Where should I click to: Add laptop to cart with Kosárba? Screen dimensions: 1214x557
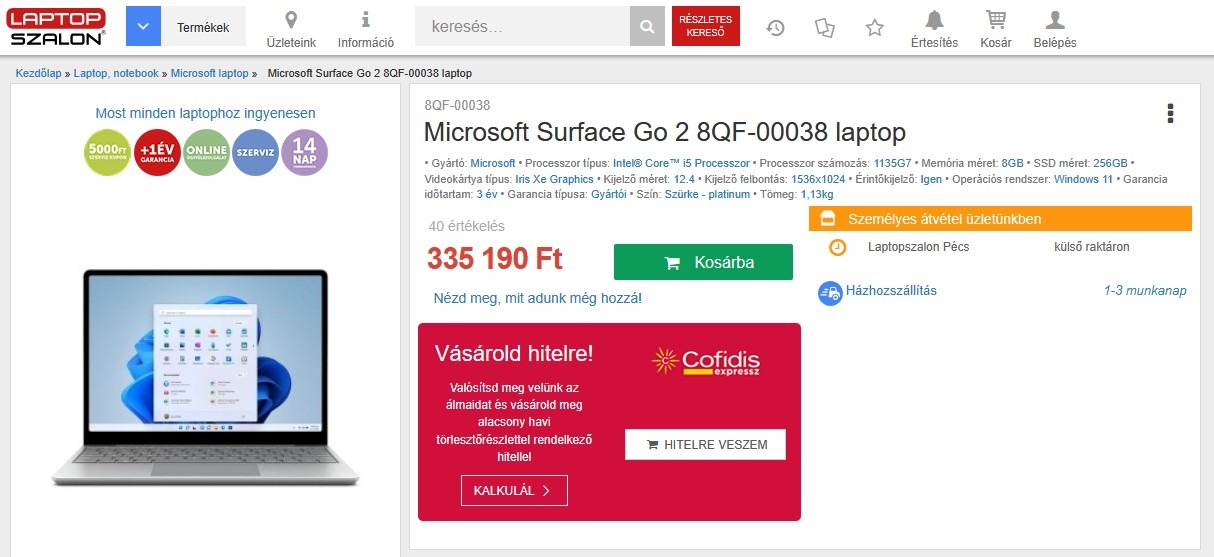703,262
